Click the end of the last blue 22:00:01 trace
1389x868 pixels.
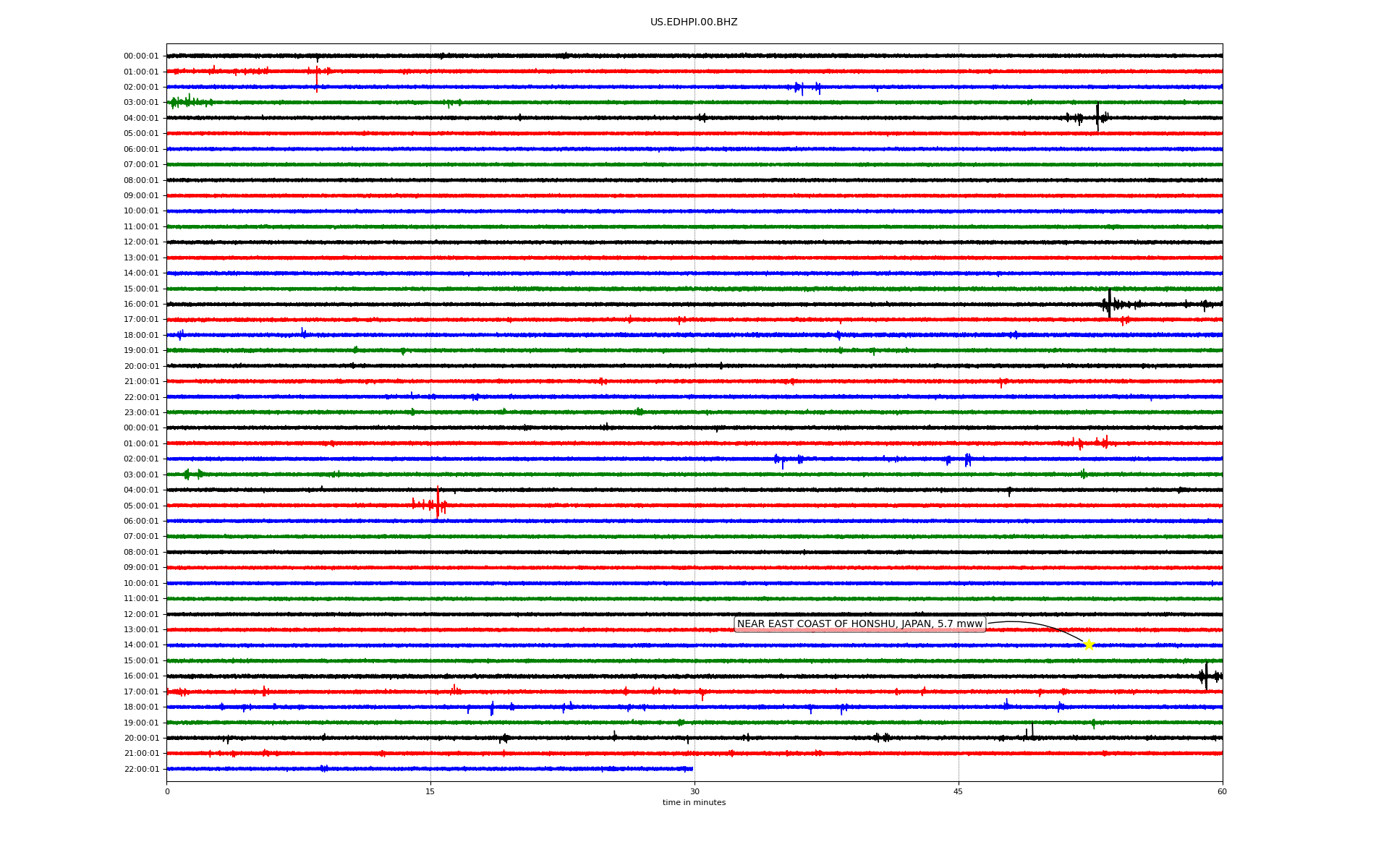pos(692,769)
